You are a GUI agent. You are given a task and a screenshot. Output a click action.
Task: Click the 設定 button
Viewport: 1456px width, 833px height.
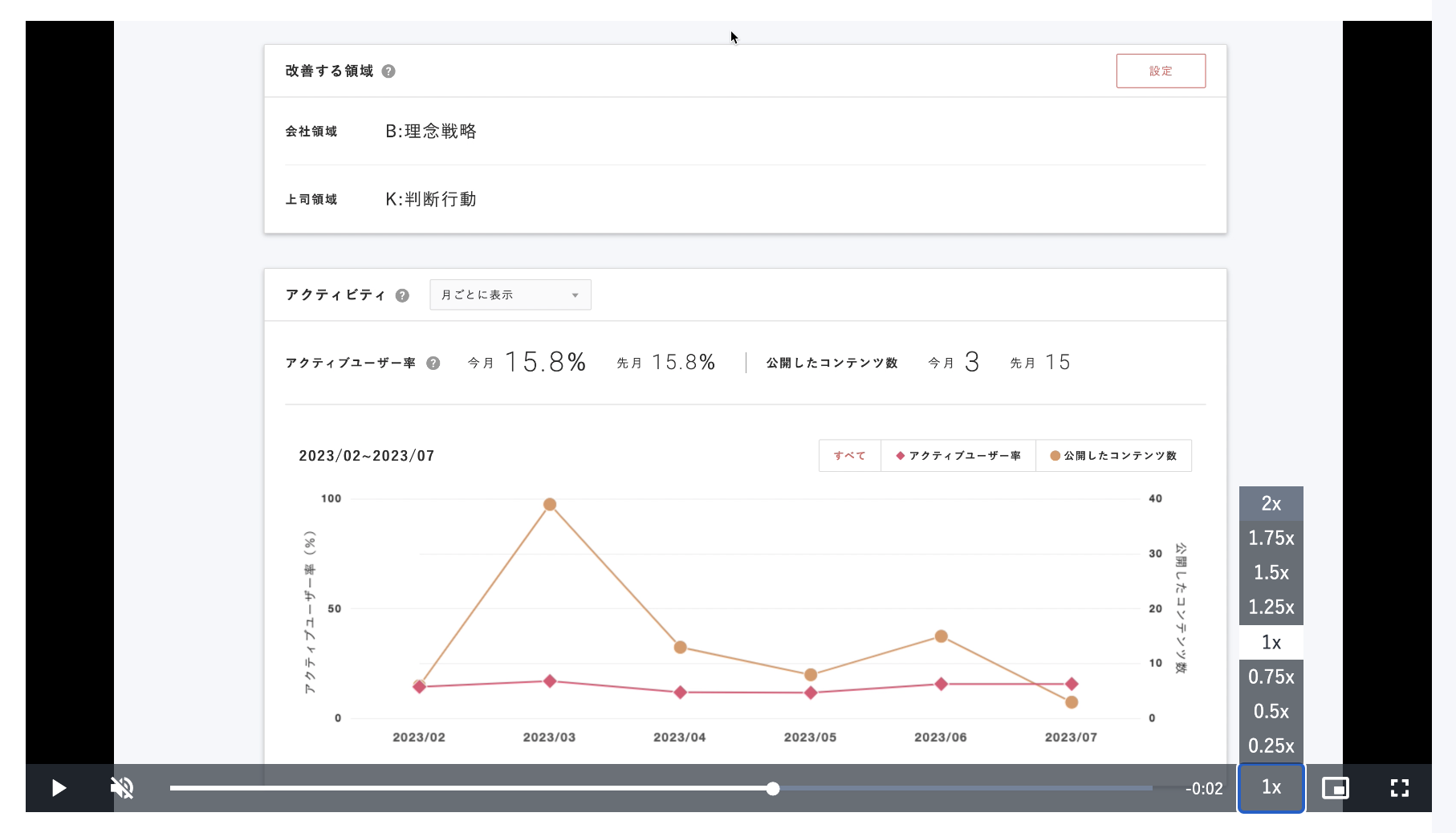[1160, 71]
